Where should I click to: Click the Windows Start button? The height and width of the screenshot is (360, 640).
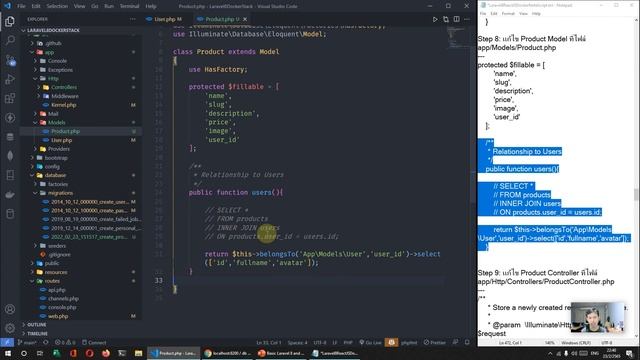8,353
